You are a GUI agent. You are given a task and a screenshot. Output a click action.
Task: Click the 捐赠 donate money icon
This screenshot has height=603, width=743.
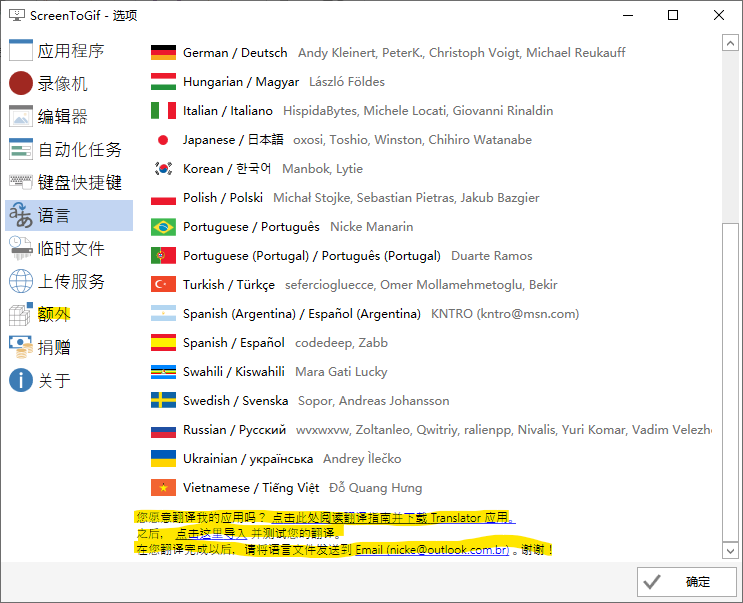pyautogui.click(x=21, y=347)
